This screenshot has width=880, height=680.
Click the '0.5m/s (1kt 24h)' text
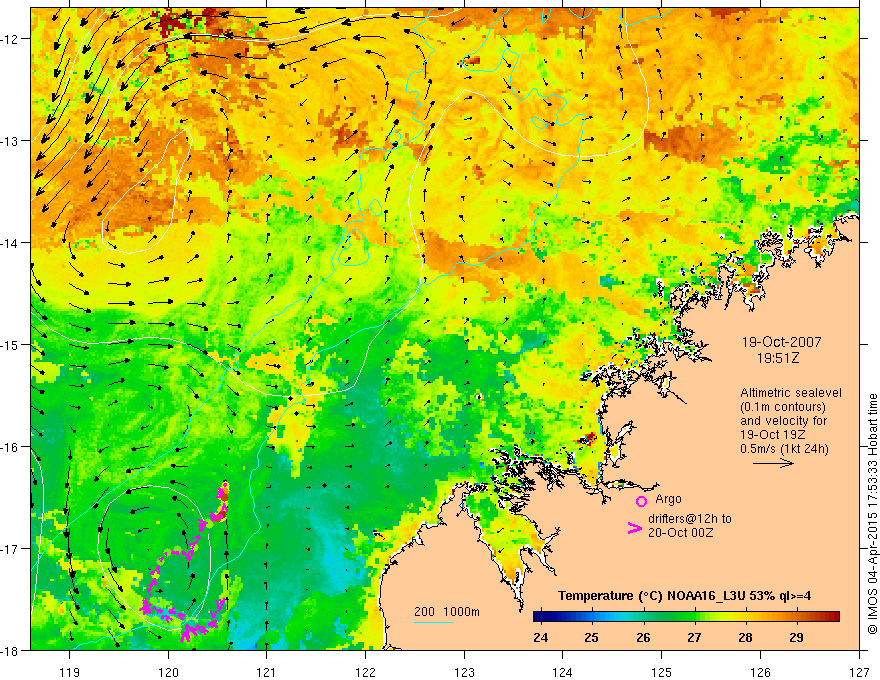tap(784, 448)
